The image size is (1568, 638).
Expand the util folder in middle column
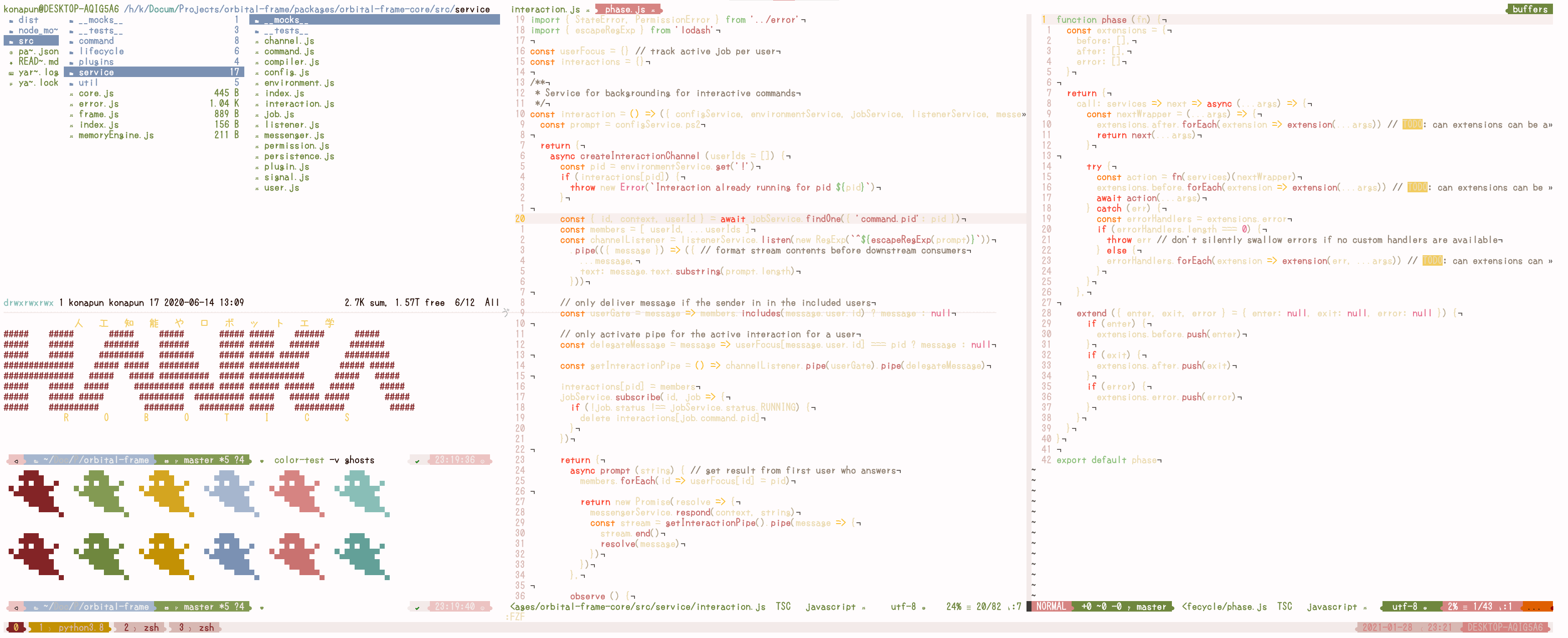[88, 83]
